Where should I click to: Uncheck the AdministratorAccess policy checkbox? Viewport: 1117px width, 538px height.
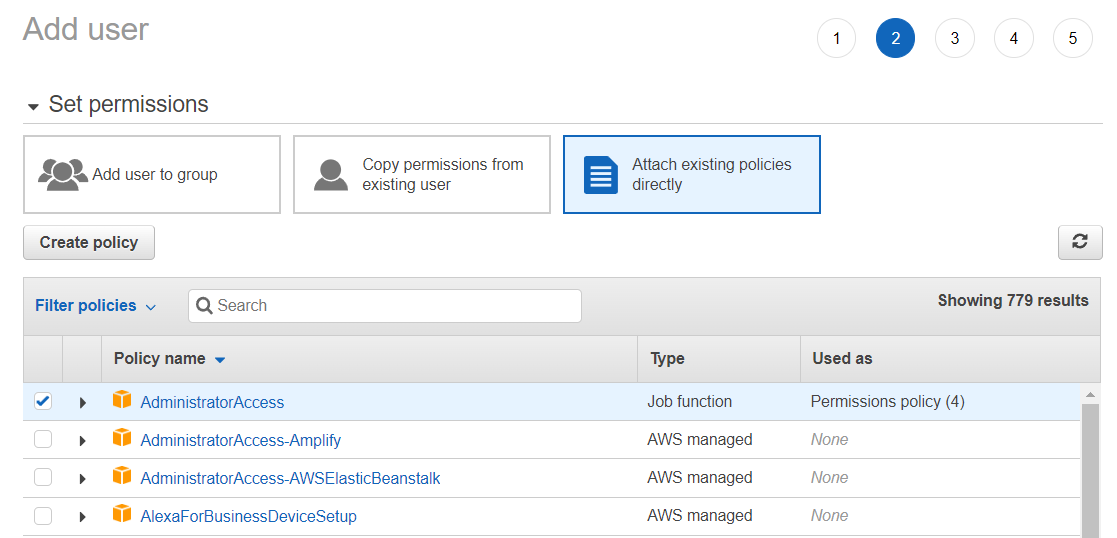coord(43,401)
